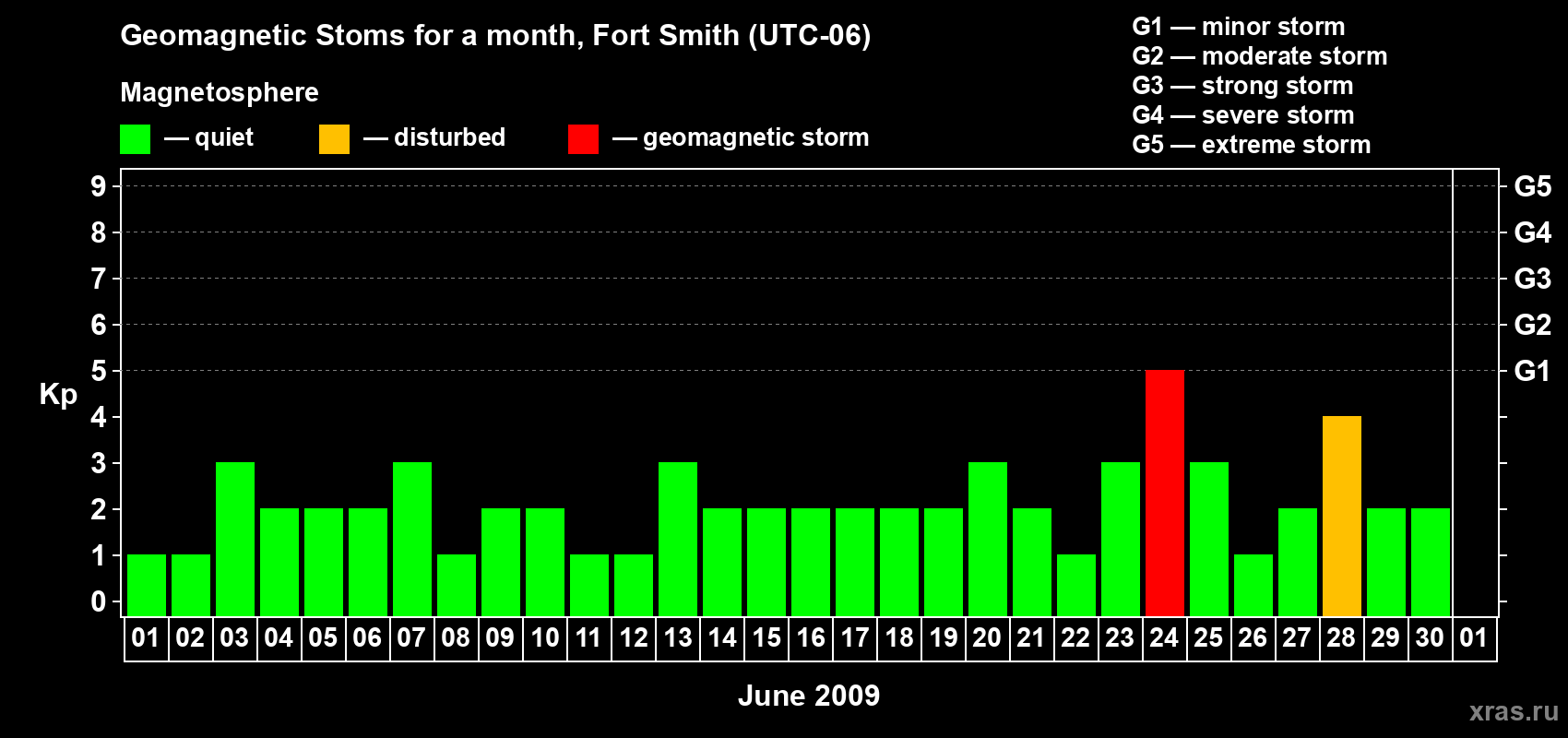The image size is (1568, 738).
Task: Click the short green bar for day 26
Action: (1253, 585)
